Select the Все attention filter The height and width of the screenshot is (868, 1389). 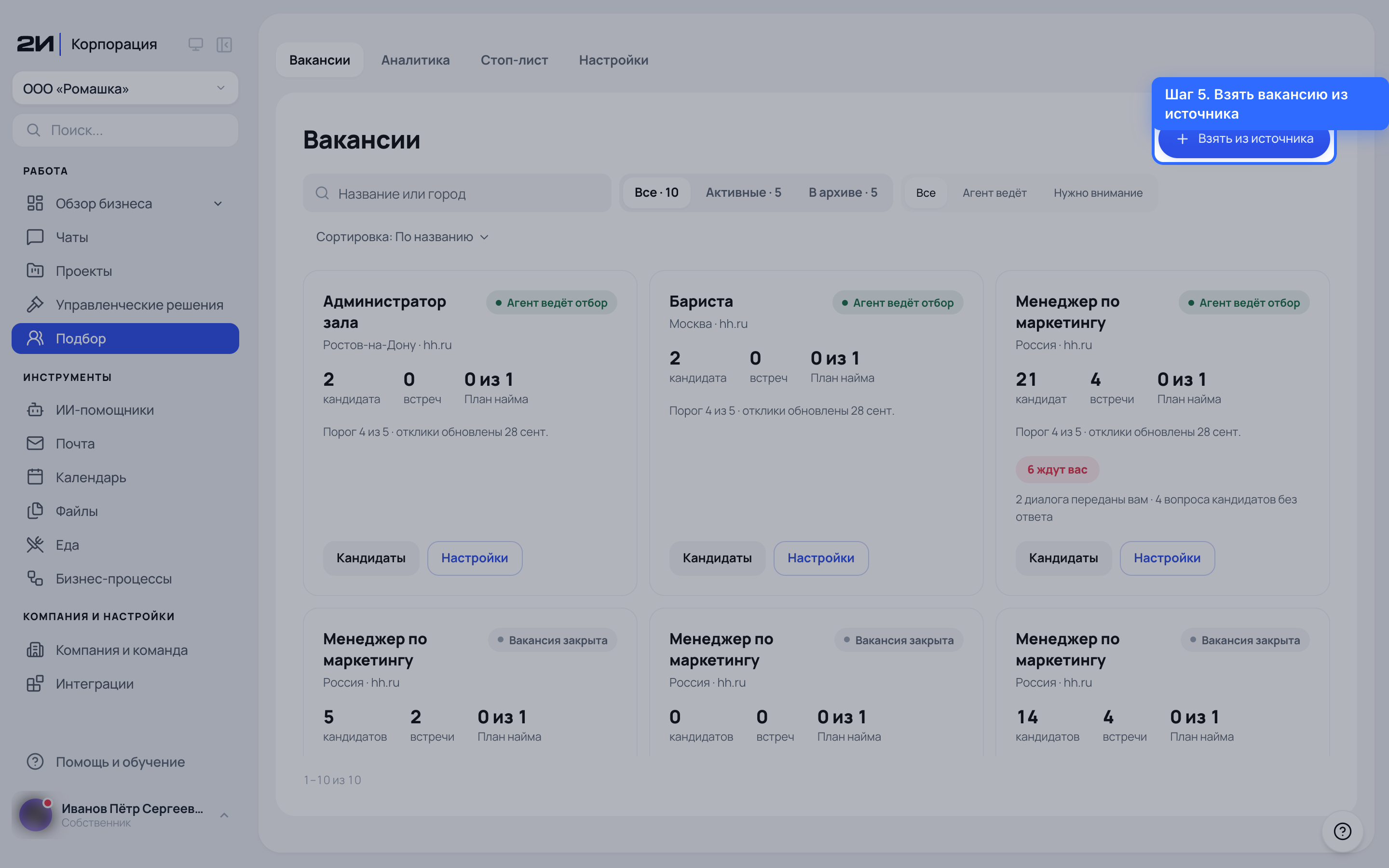pyautogui.click(x=925, y=193)
